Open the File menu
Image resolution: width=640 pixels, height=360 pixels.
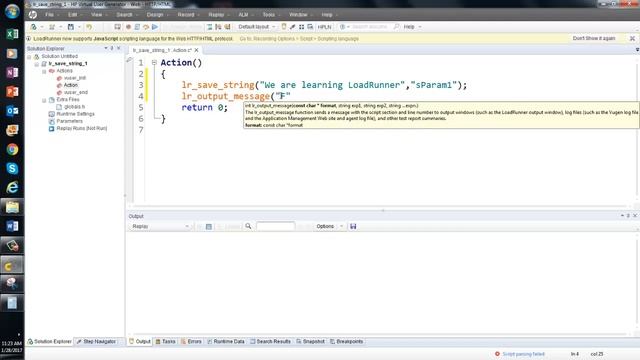click(x=49, y=15)
